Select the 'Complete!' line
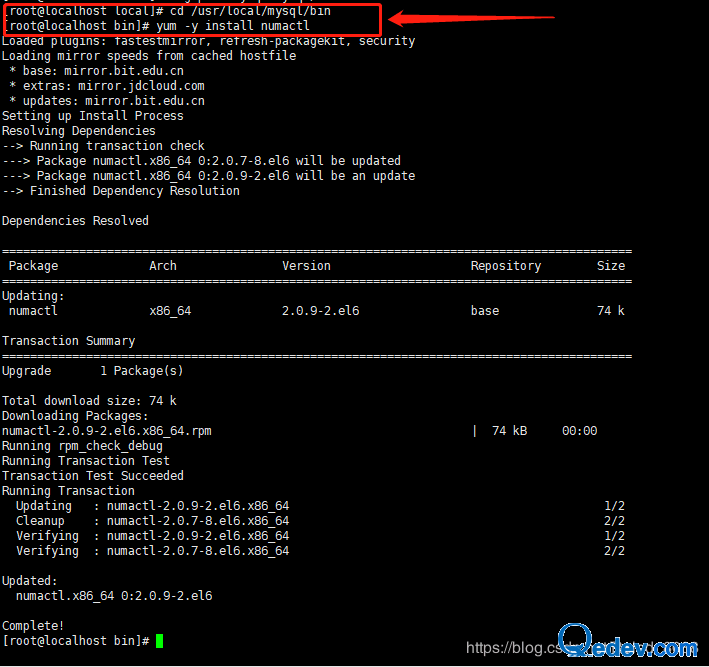This screenshot has height=667, width=709. tap(33, 626)
